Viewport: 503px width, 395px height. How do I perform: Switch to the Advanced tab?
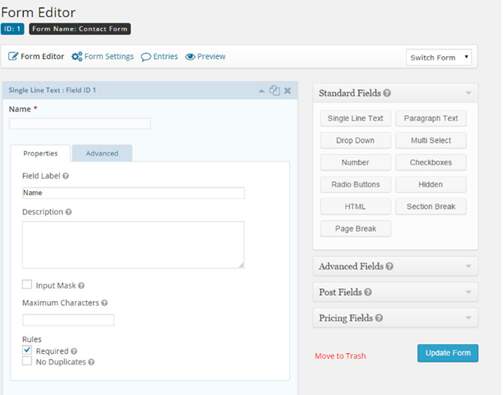[102, 153]
